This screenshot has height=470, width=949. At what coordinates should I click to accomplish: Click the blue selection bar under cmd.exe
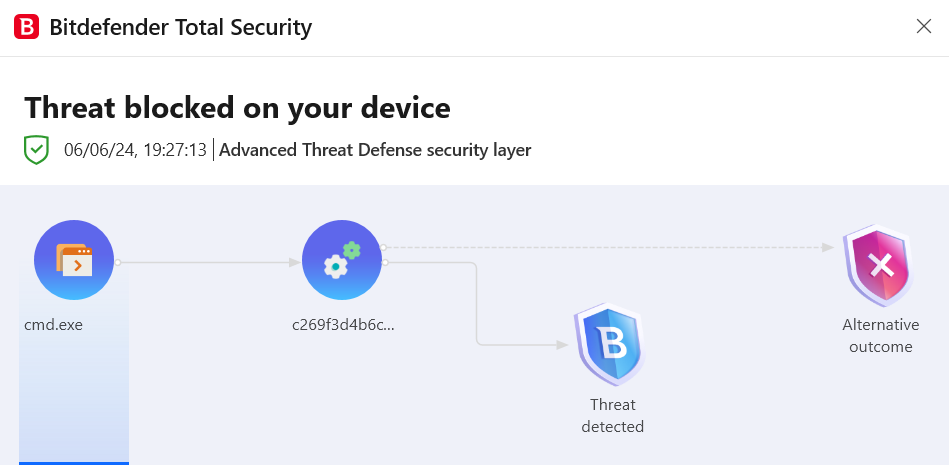click(x=74, y=463)
